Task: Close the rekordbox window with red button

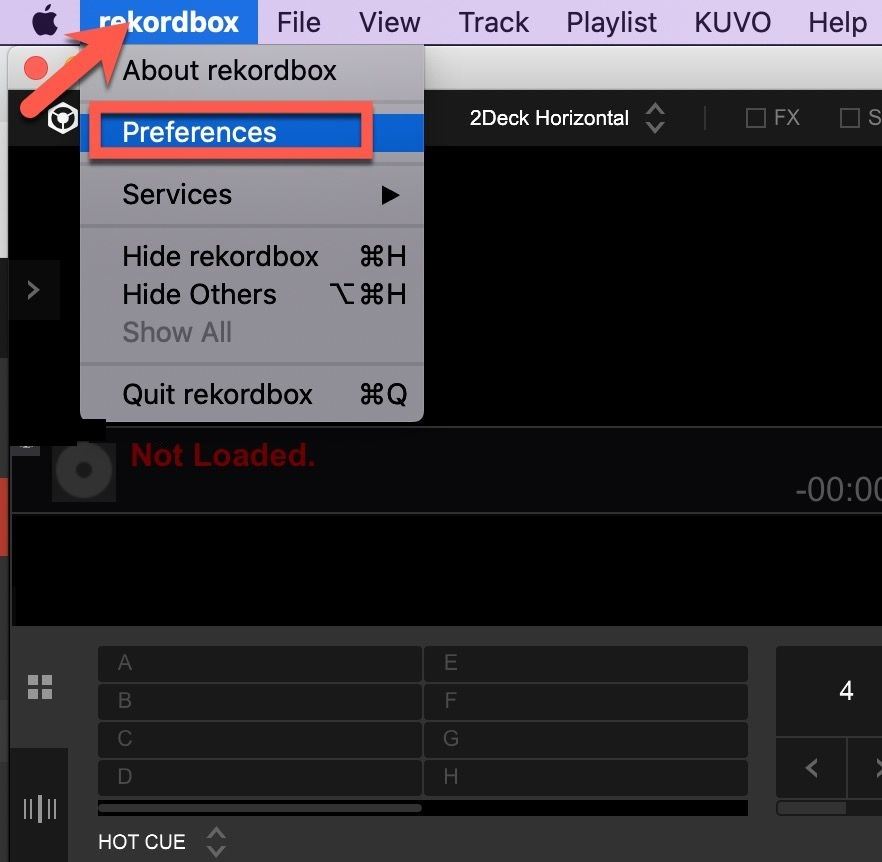Action: pyautogui.click(x=36, y=68)
